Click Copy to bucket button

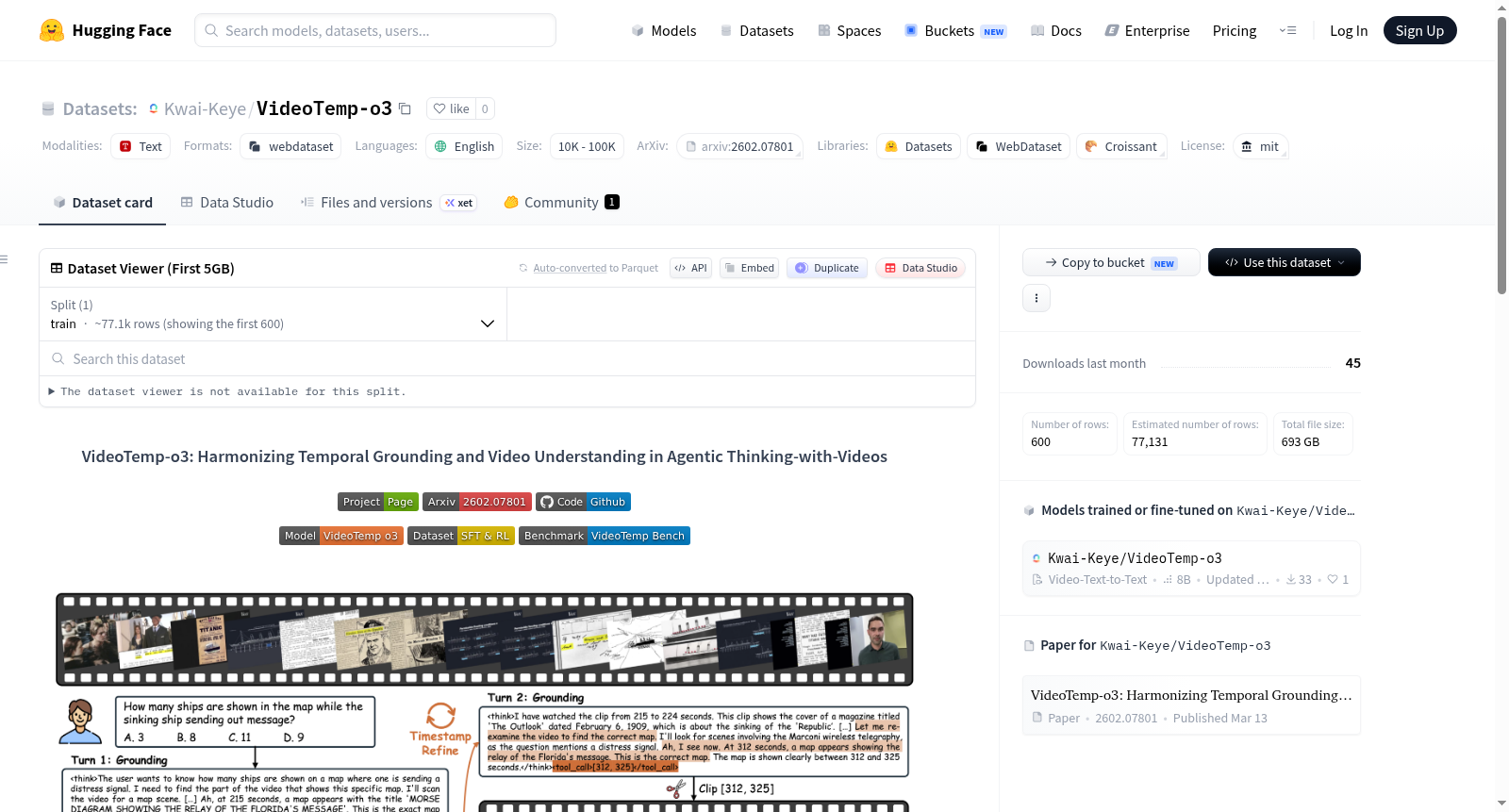(x=1111, y=262)
